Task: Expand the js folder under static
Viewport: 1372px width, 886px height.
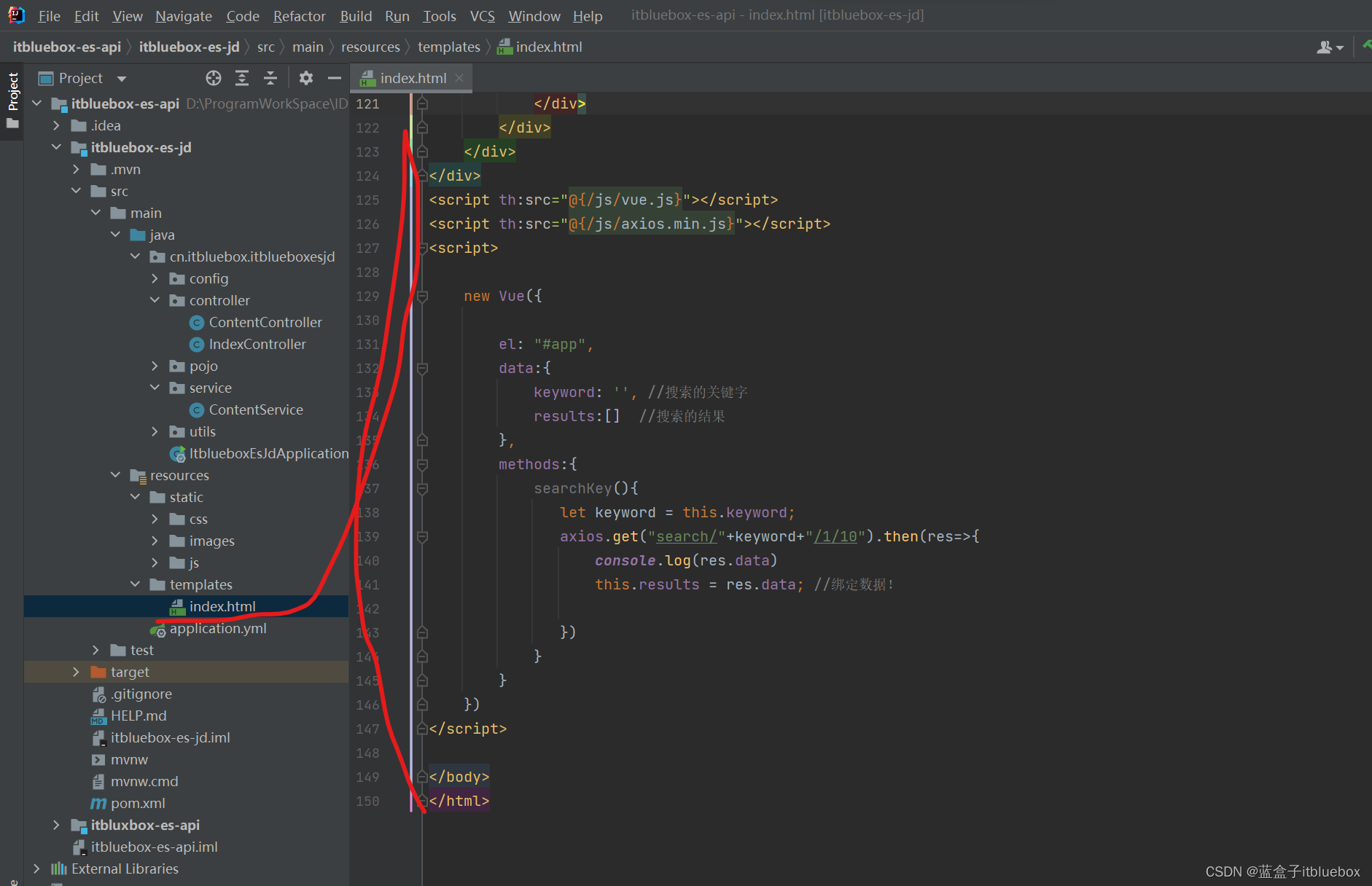Action: point(155,562)
